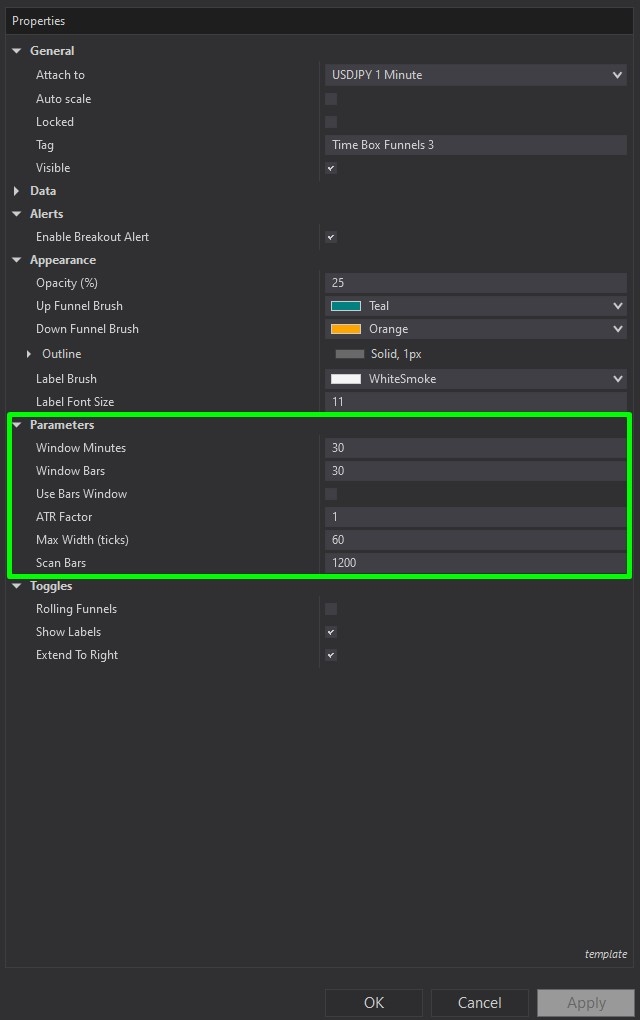Uncheck Enable Breakout Alert
The image size is (640, 1020).
coord(331,237)
